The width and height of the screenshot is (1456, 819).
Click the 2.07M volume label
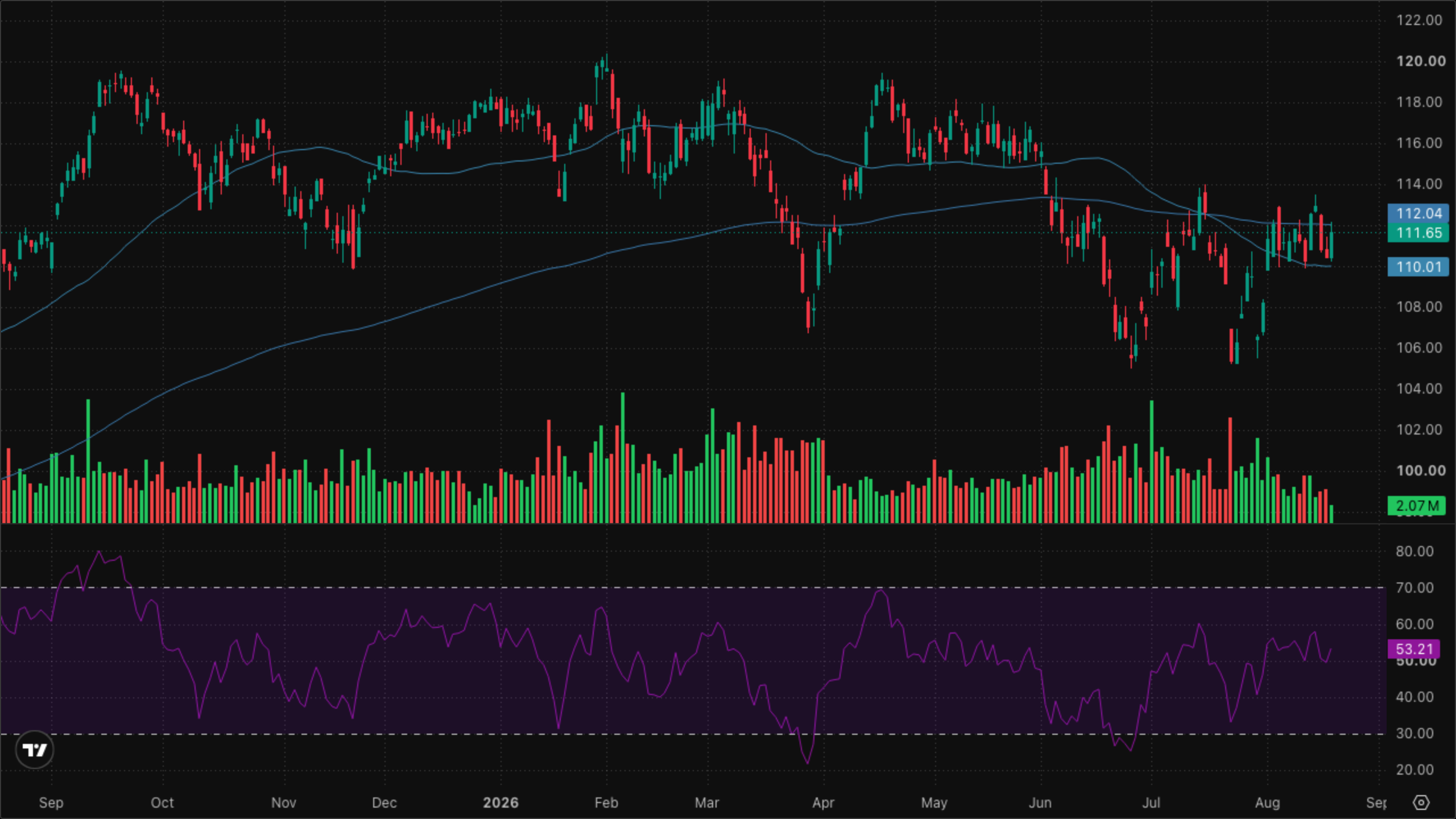point(1416,506)
